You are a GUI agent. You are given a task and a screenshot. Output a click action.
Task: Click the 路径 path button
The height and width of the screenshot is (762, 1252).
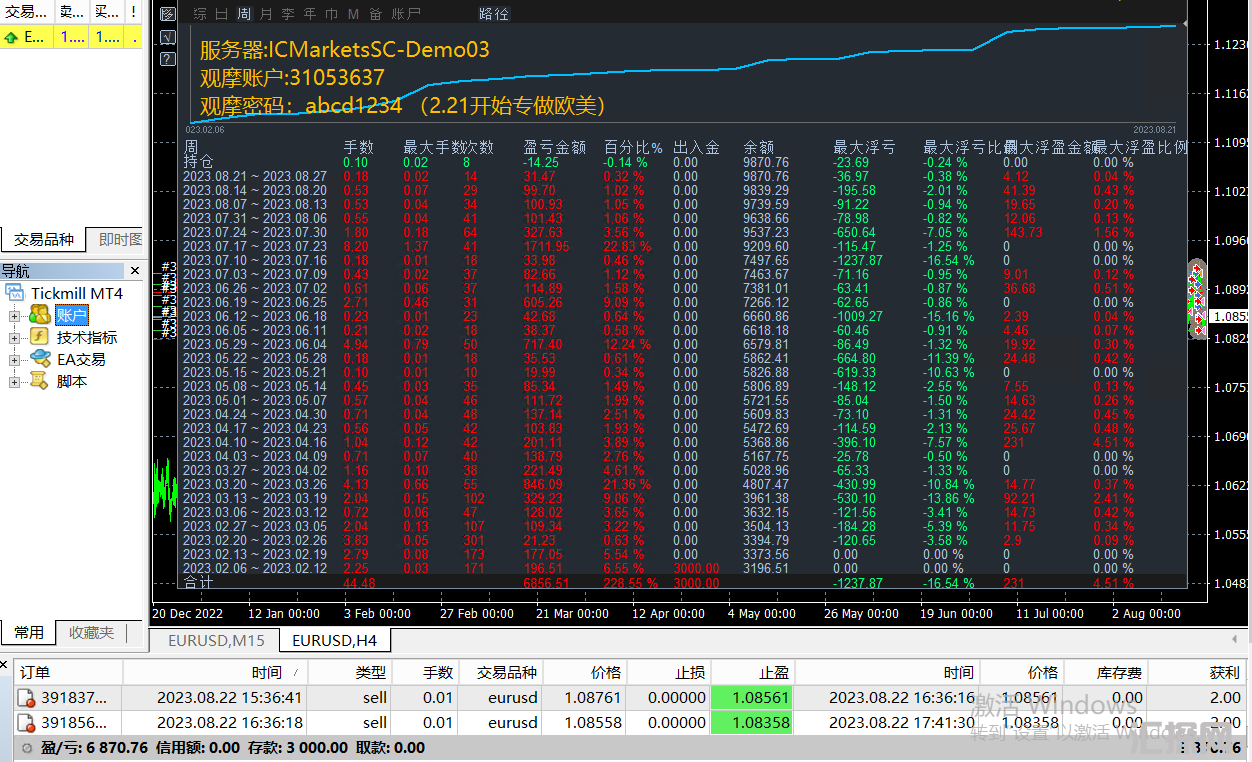(x=494, y=14)
